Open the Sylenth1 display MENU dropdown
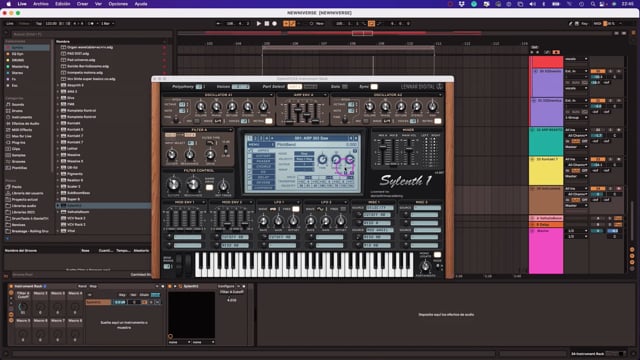This screenshot has width=640, height=360. click(261, 144)
